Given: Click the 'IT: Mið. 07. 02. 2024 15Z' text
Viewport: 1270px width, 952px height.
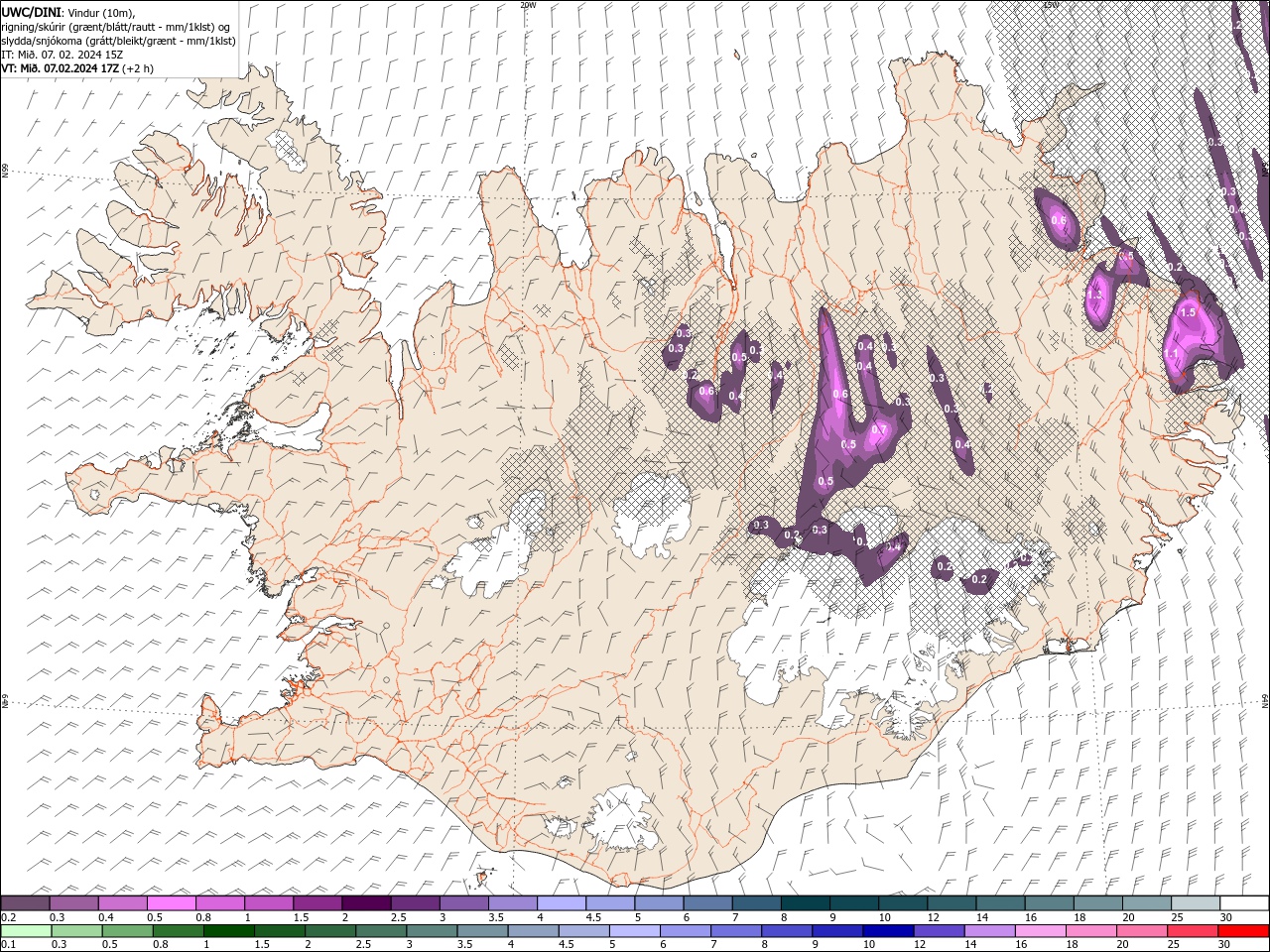Looking at the screenshot, I should click(x=63, y=54).
